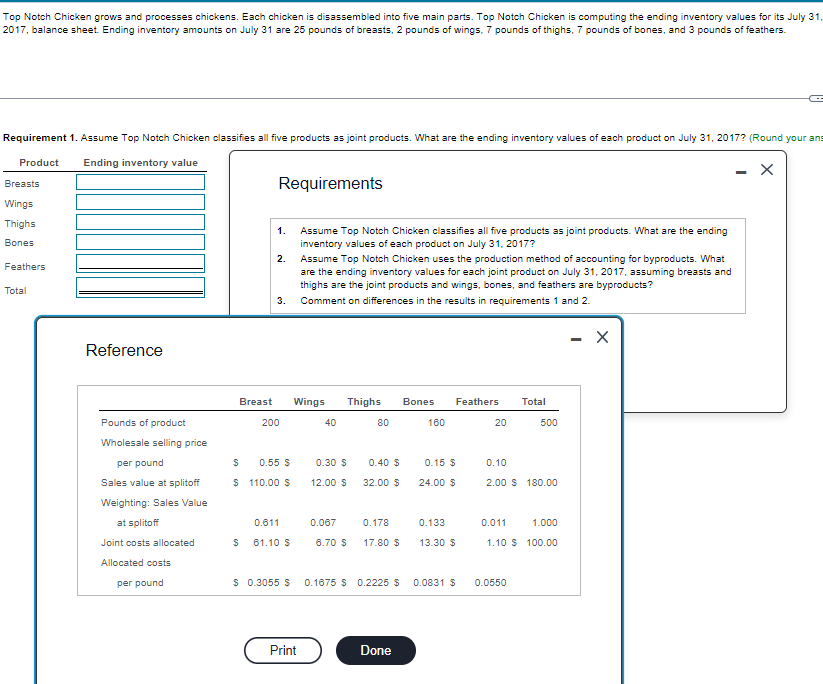Image resolution: width=823 pixels, height=684 pixels.
Task: Click Feathers weighting 0.011
Action: pyautogui.click(x=494, y=522)
